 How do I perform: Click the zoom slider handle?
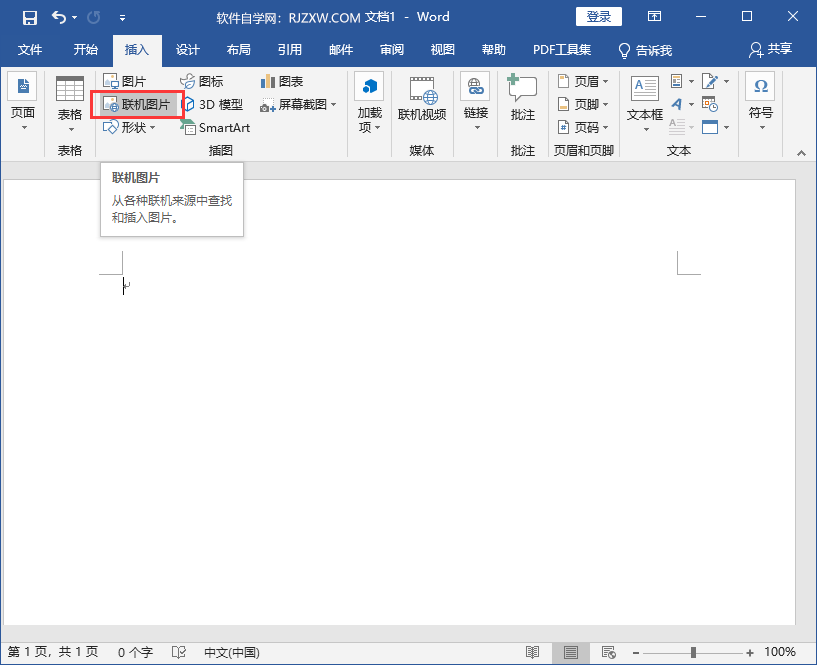pos(694,651)
